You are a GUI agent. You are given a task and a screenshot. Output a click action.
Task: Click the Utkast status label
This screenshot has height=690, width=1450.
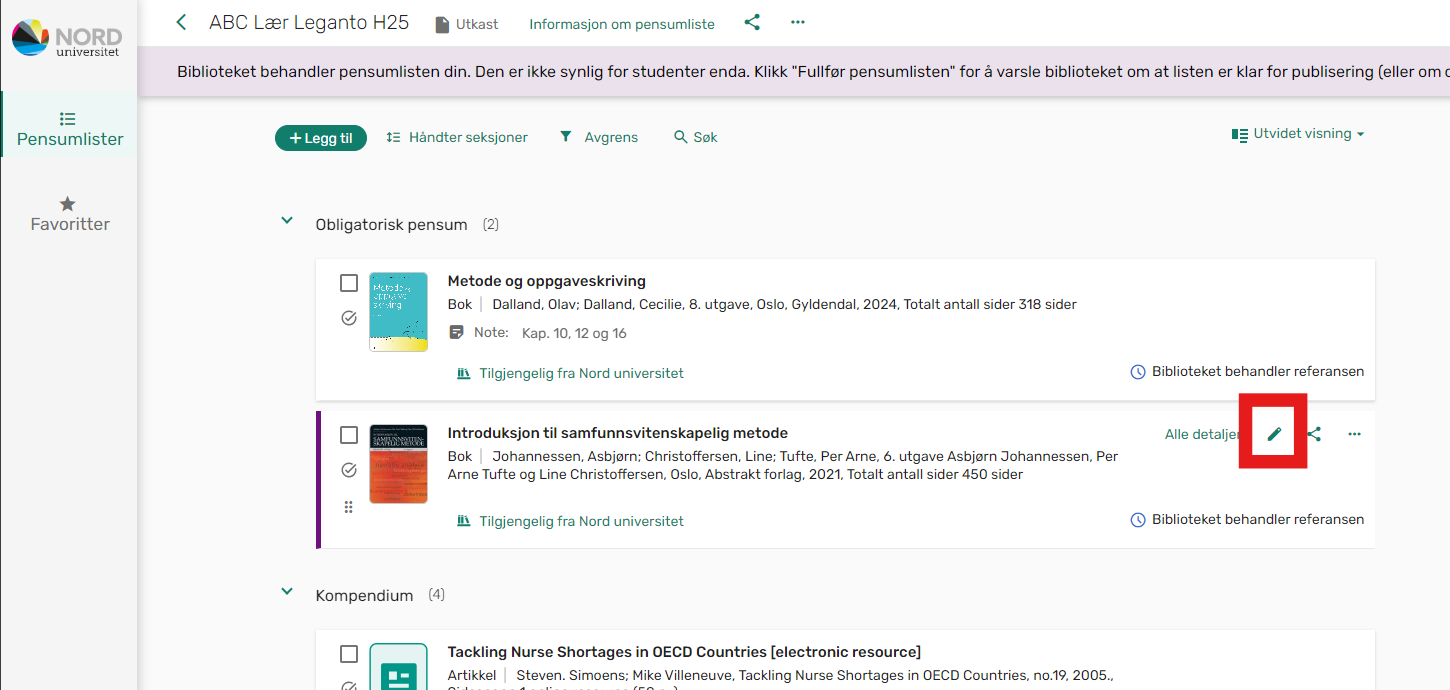pos(477,24)
